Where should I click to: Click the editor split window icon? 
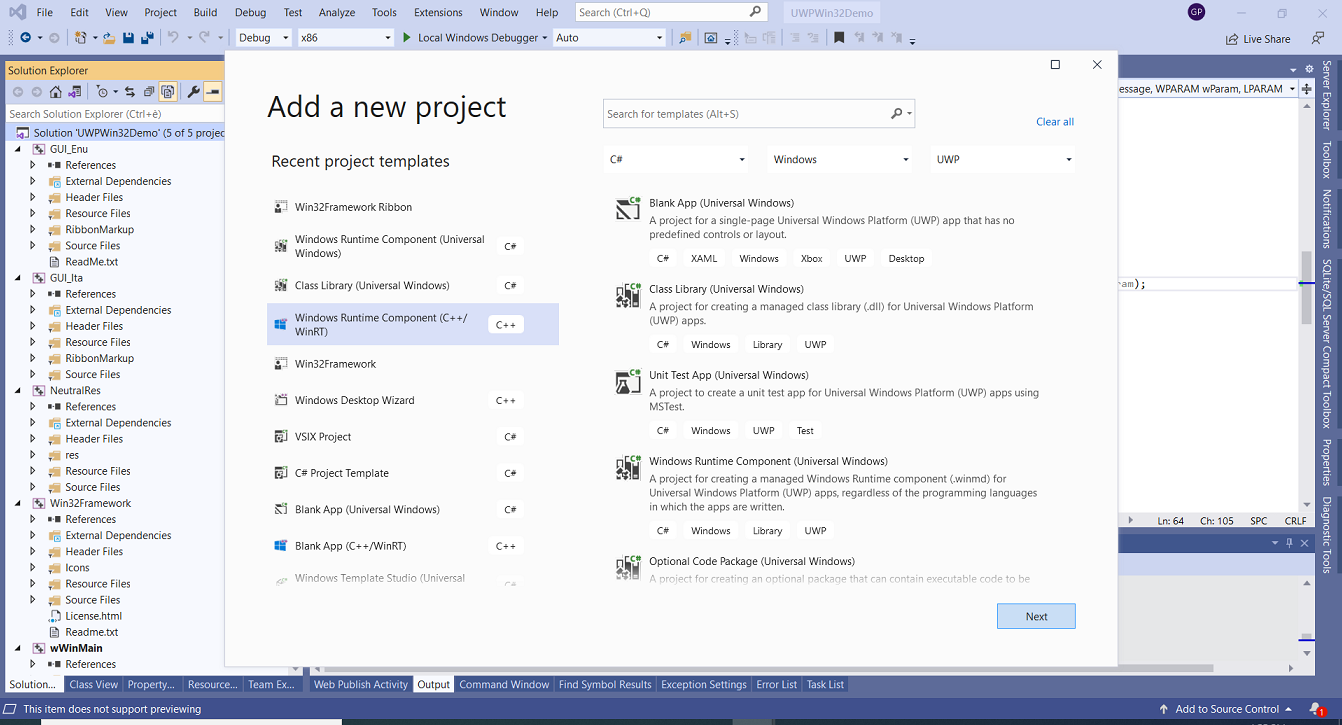click(x=1307, y=89)
